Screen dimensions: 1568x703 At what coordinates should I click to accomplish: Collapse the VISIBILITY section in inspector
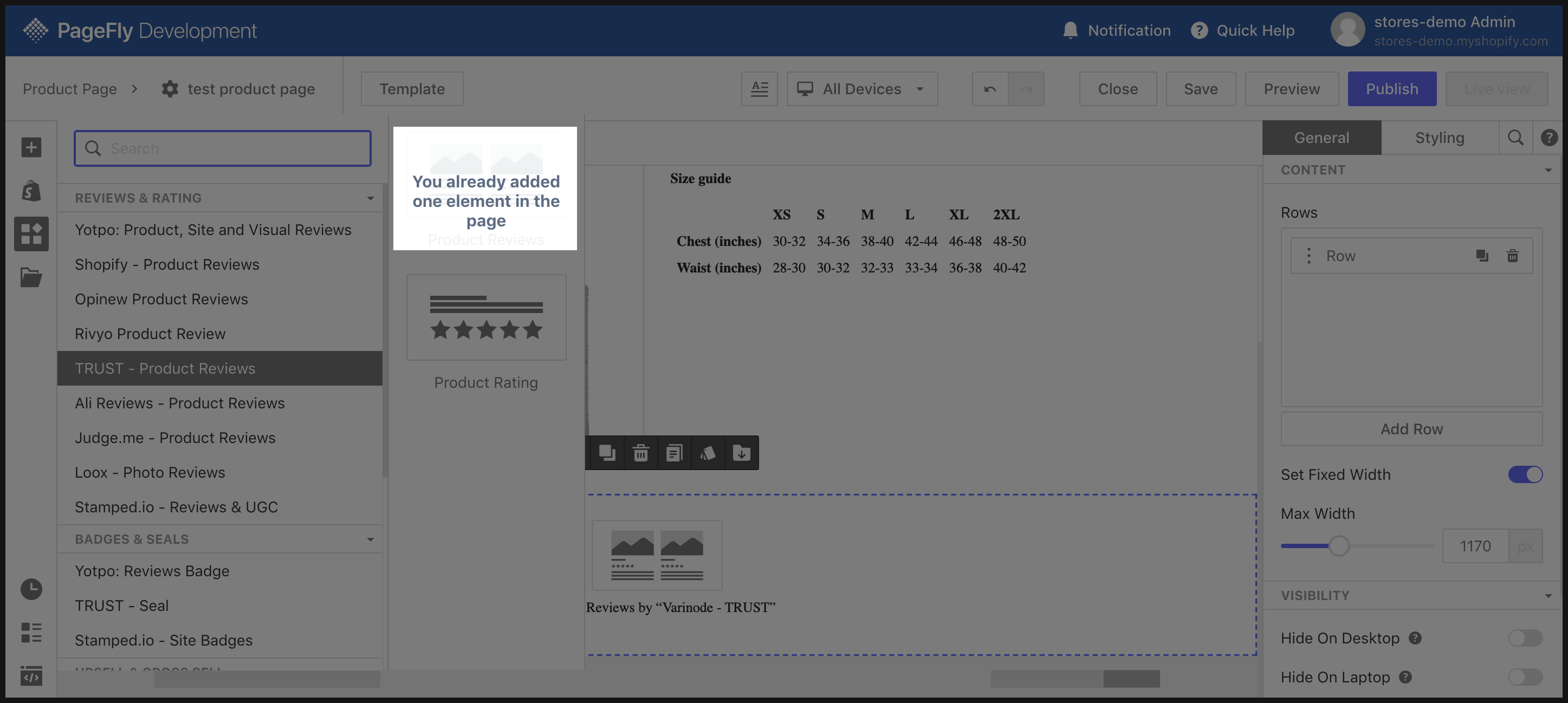pyautogui.click(x=1548, y=595)
